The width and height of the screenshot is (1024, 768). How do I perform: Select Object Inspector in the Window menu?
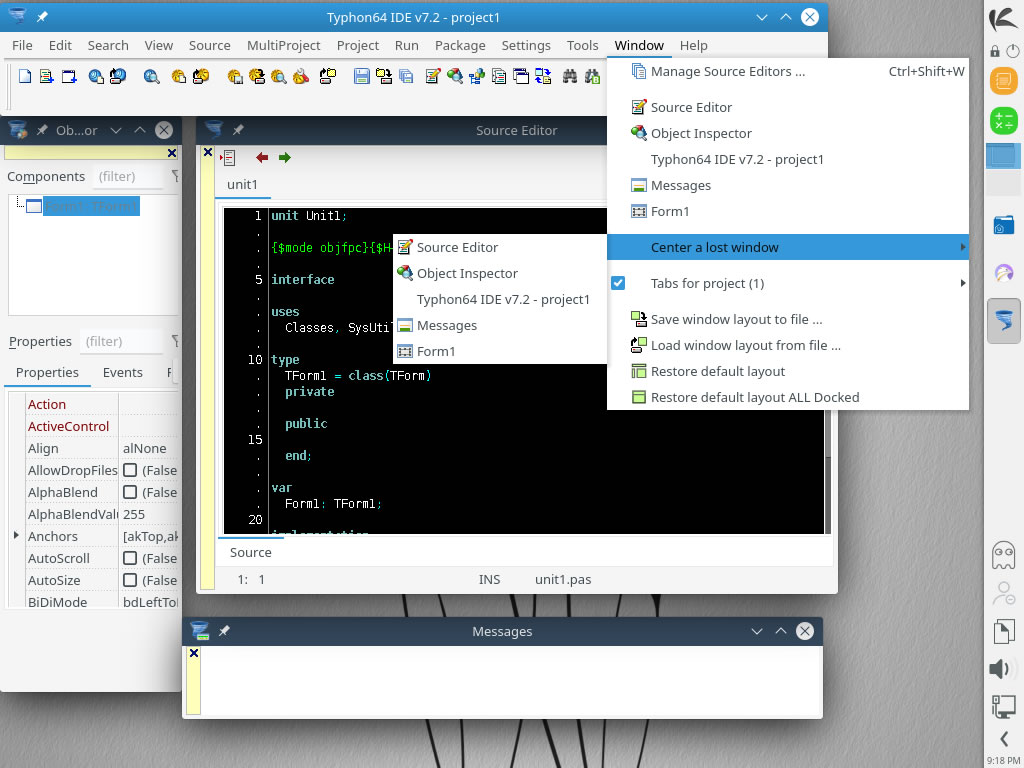point(788,133)
